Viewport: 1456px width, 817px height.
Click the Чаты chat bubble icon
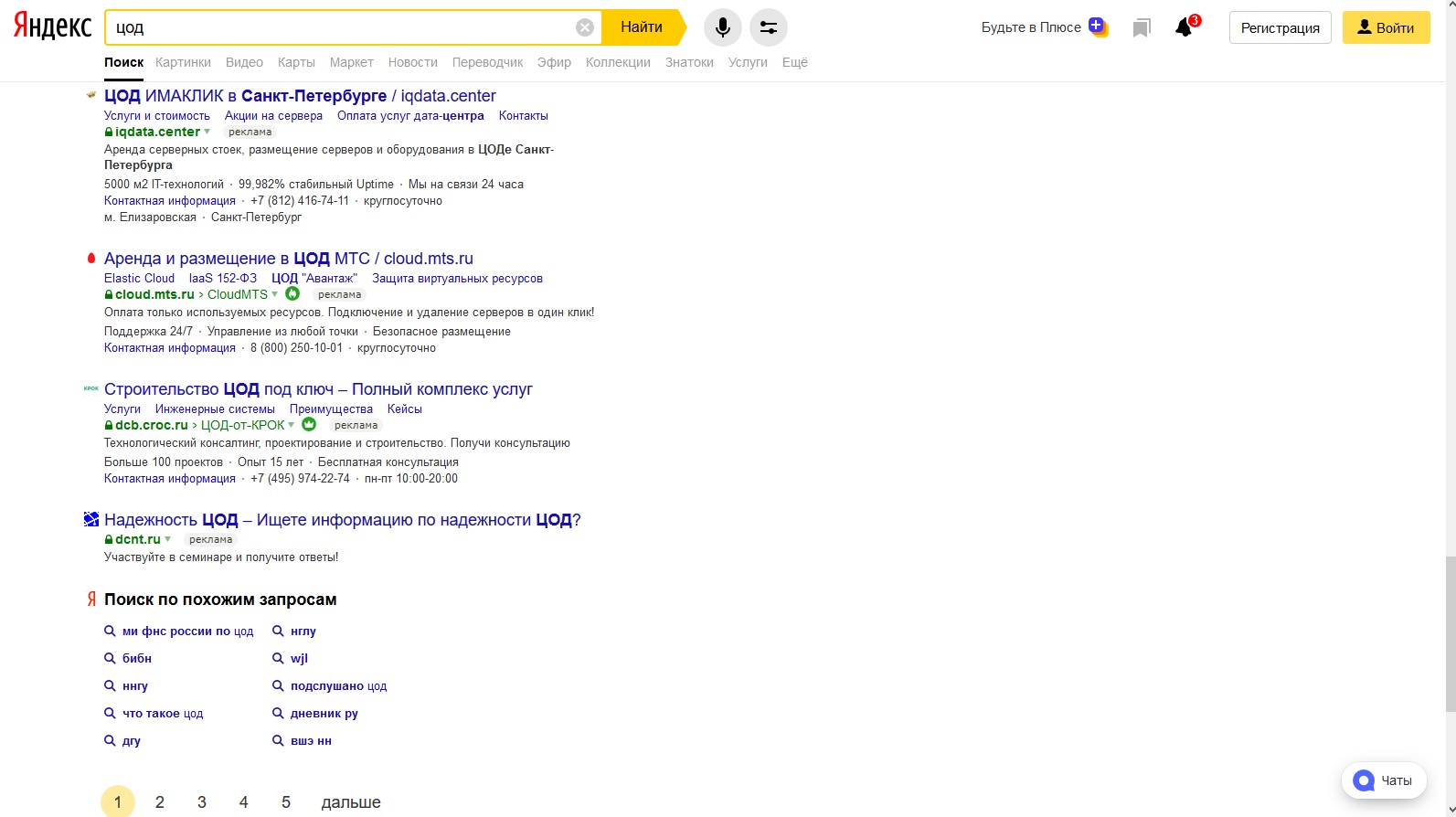pos(1364,780)
